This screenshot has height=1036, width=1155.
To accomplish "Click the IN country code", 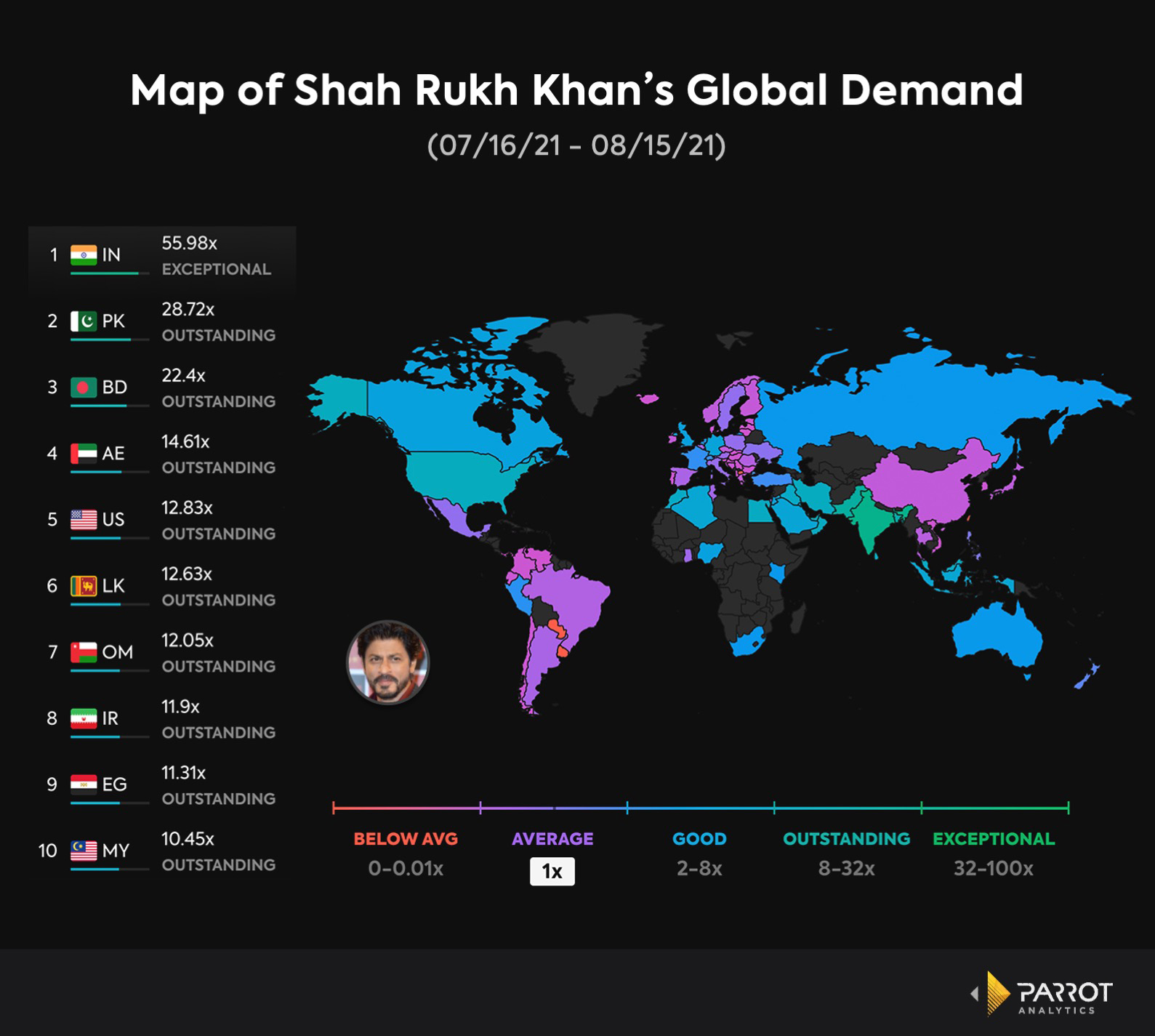I will tap(111, 254).
